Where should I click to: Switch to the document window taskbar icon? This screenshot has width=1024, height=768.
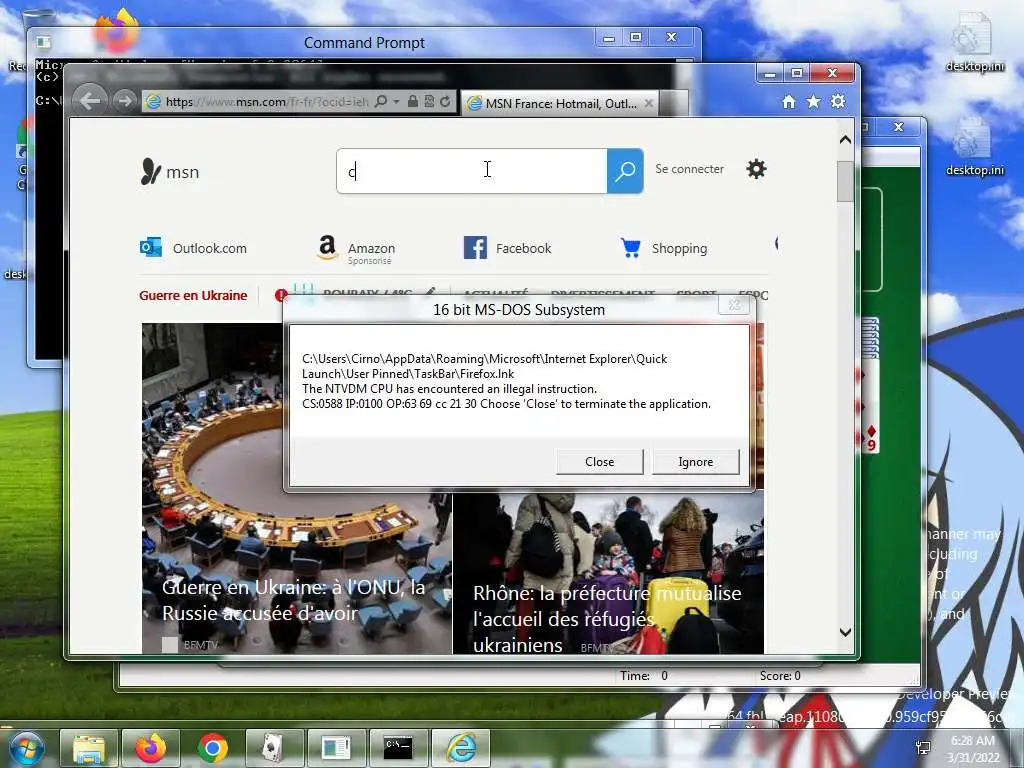(336, 748)
